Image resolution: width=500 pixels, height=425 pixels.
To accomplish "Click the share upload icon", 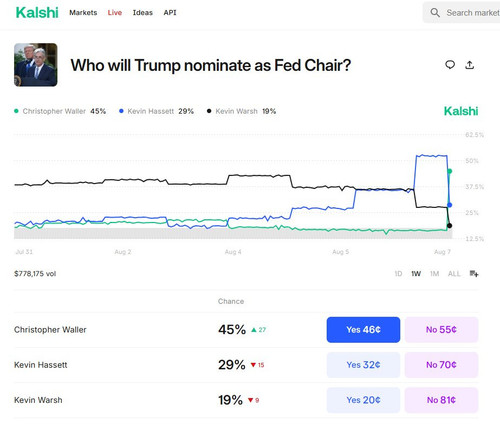I will point(470,65).
